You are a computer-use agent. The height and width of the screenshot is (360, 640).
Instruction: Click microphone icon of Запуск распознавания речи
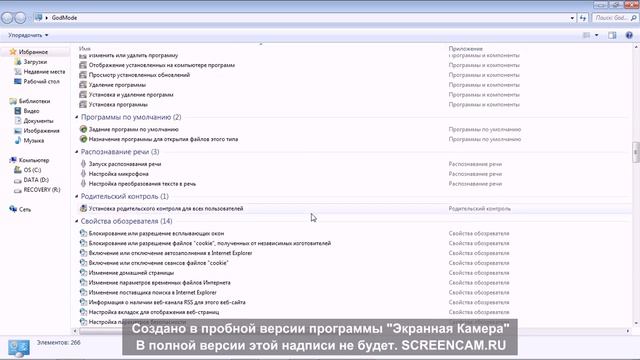[x=83, y=164]
